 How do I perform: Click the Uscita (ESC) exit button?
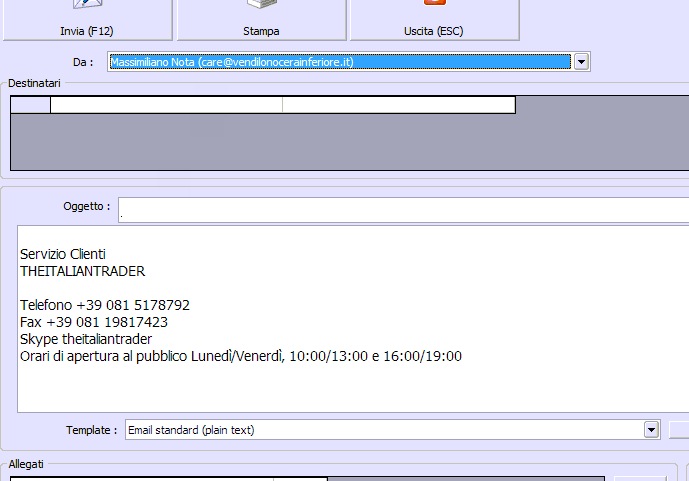434,20
